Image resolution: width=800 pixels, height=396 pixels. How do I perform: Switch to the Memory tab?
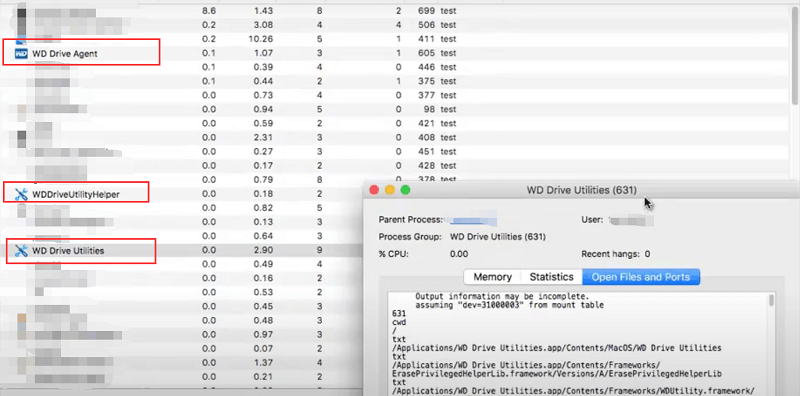[x=492, y=277]
